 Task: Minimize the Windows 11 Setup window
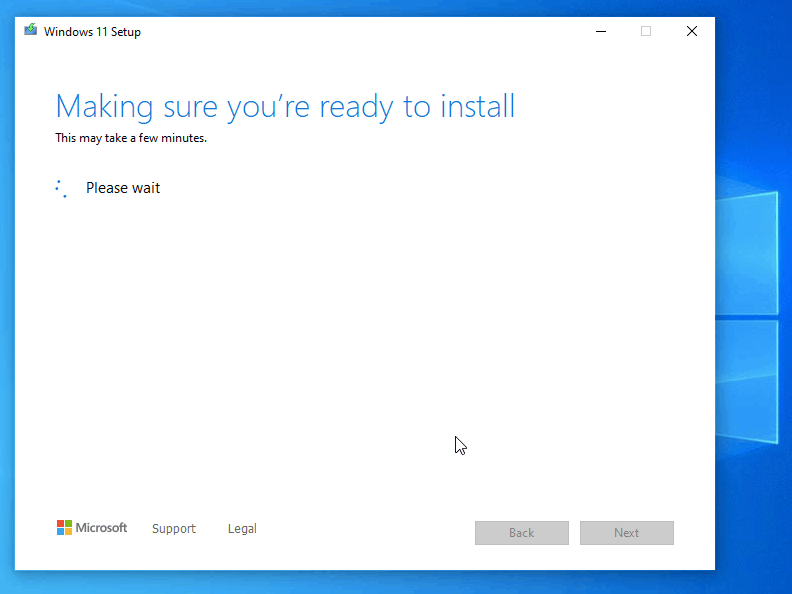point(601,31)
